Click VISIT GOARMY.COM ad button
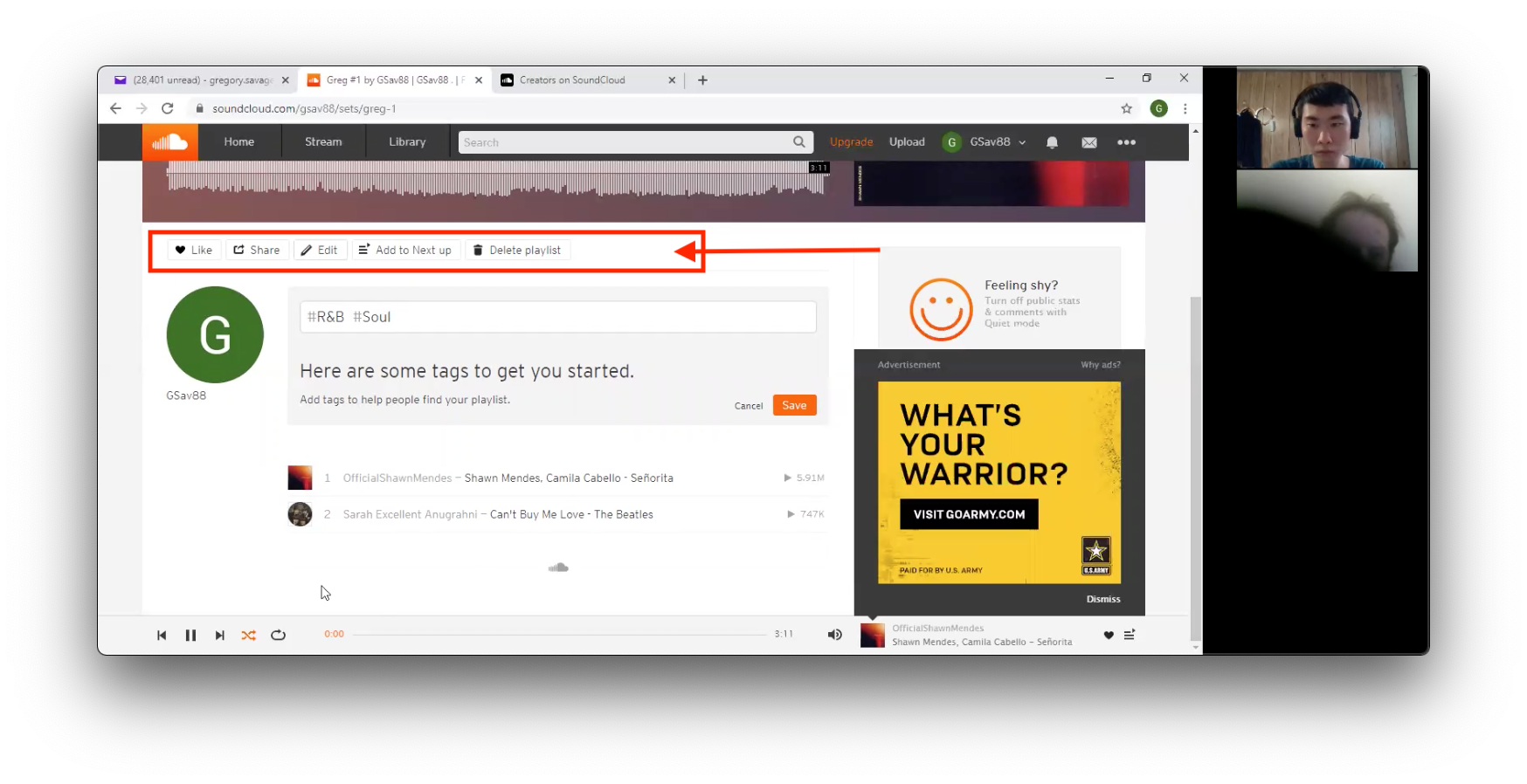The width and height of the screenshot is (1527, 784). pyautogui.click(x=969, y=514)
